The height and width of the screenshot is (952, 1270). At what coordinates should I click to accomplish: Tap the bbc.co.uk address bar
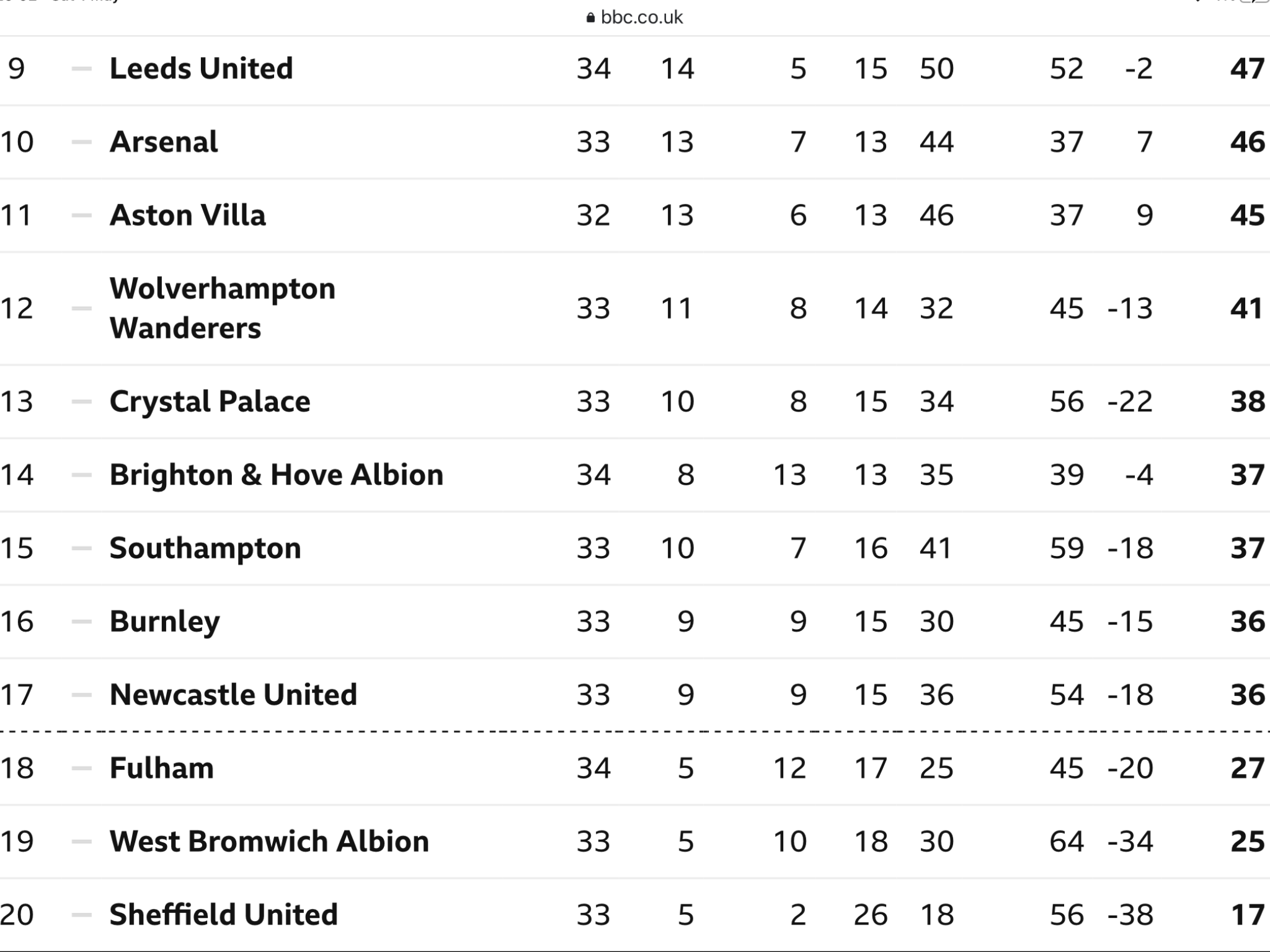(634, 17)
